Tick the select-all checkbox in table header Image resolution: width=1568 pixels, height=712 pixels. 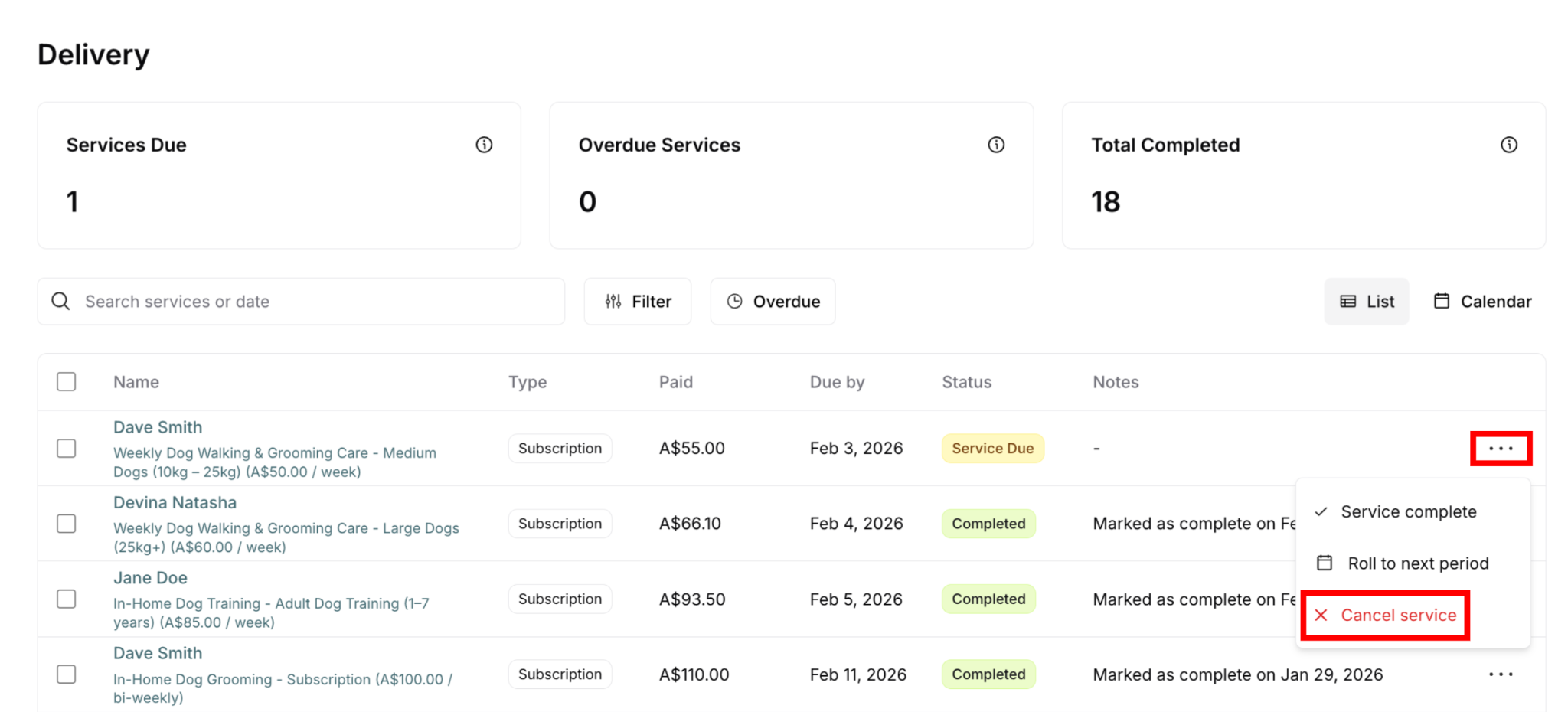[x=67, y=381]
